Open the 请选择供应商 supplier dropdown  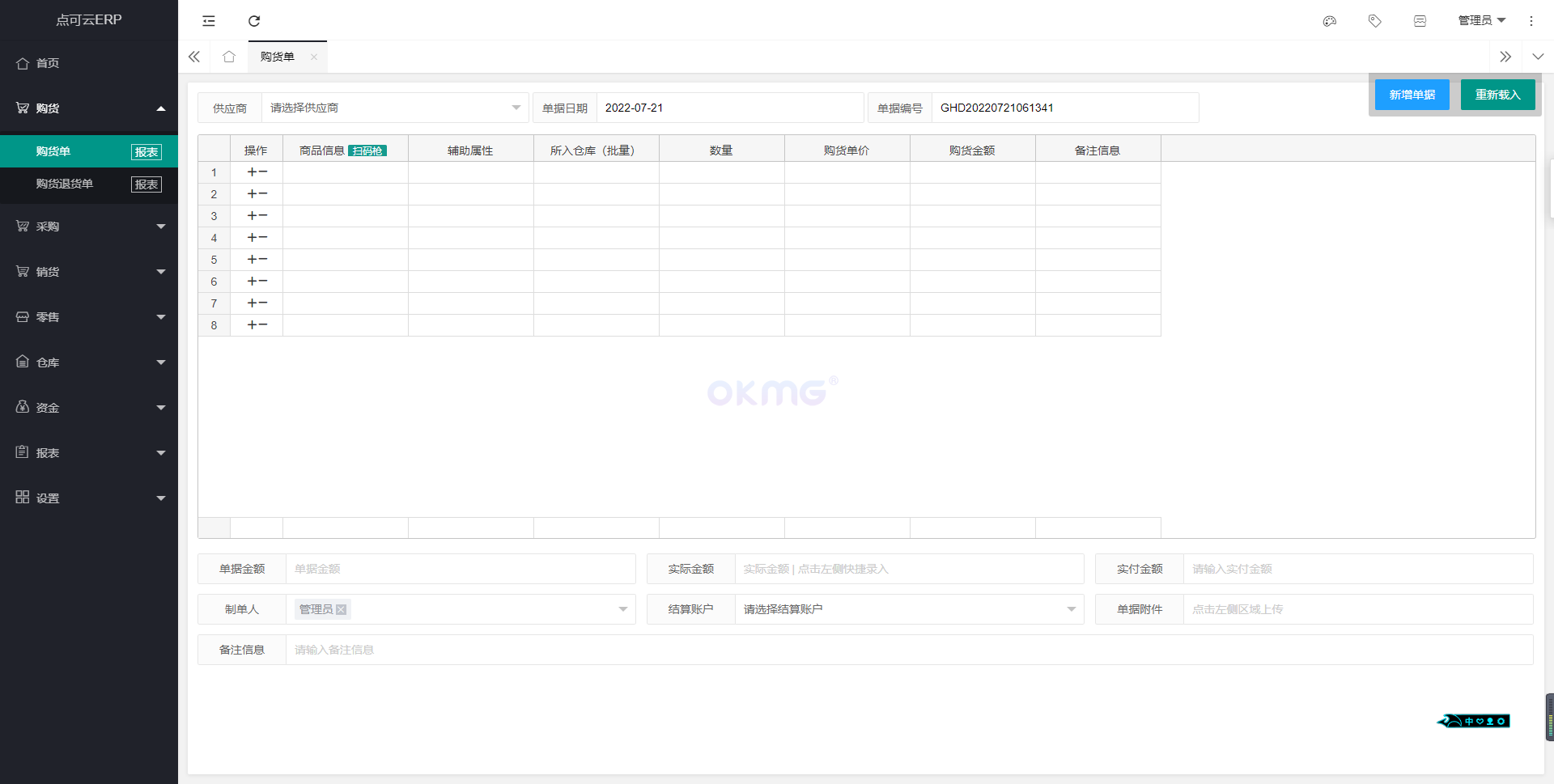(395, 108)
